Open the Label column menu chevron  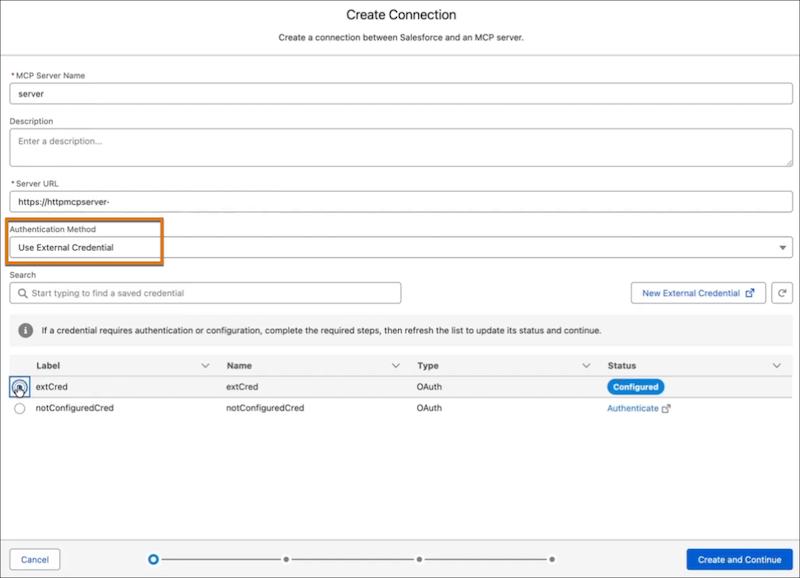click(205, 366)
